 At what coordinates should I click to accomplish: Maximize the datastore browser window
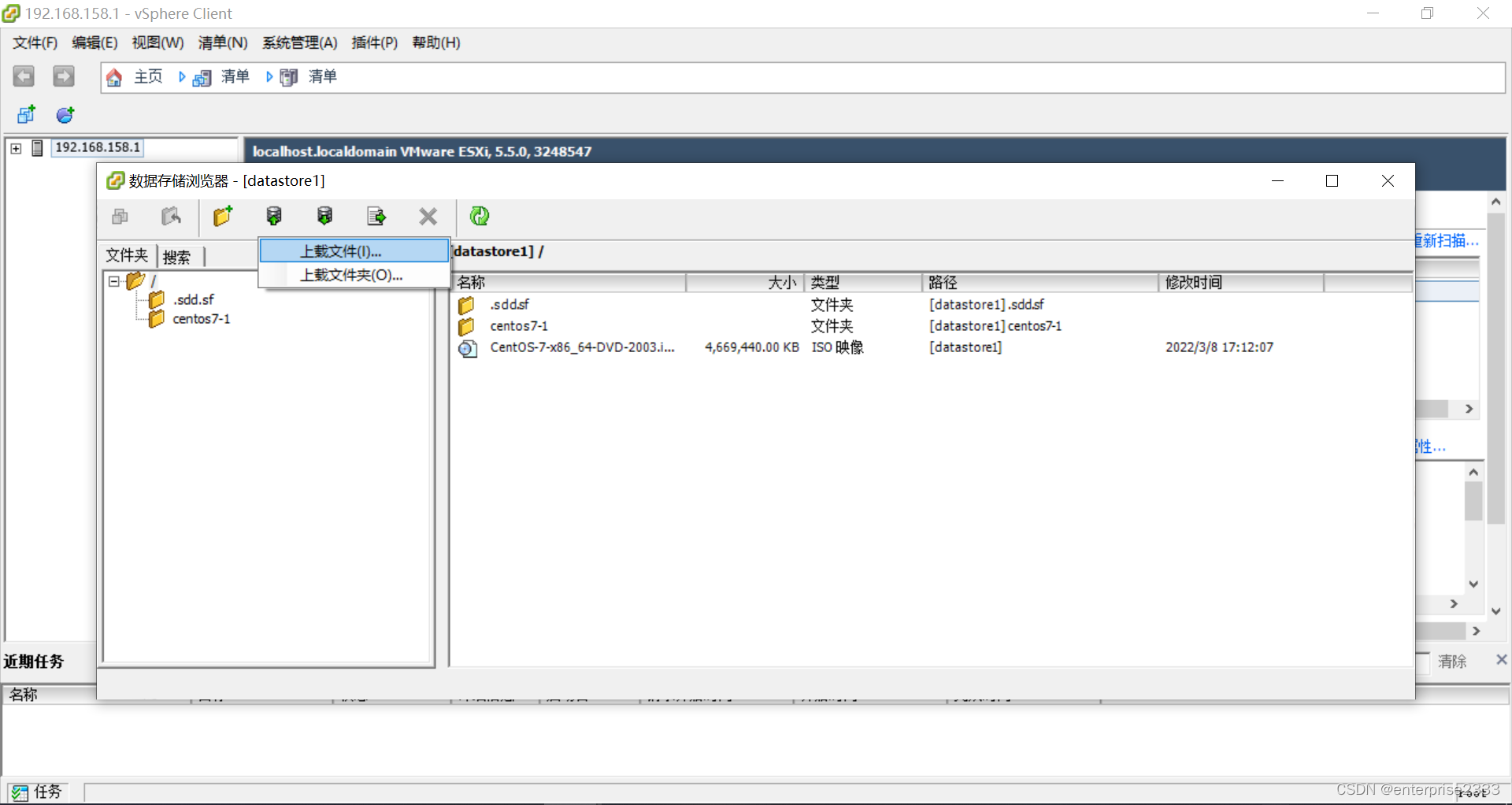(x=1332, y=181)
